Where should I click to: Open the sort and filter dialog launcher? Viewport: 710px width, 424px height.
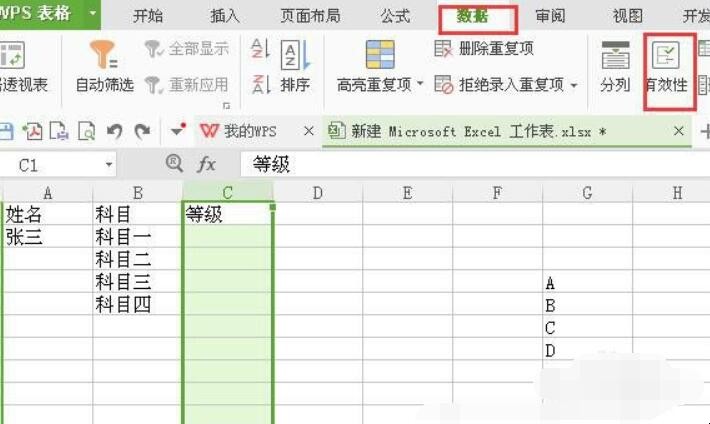click(x=226, y=106)
